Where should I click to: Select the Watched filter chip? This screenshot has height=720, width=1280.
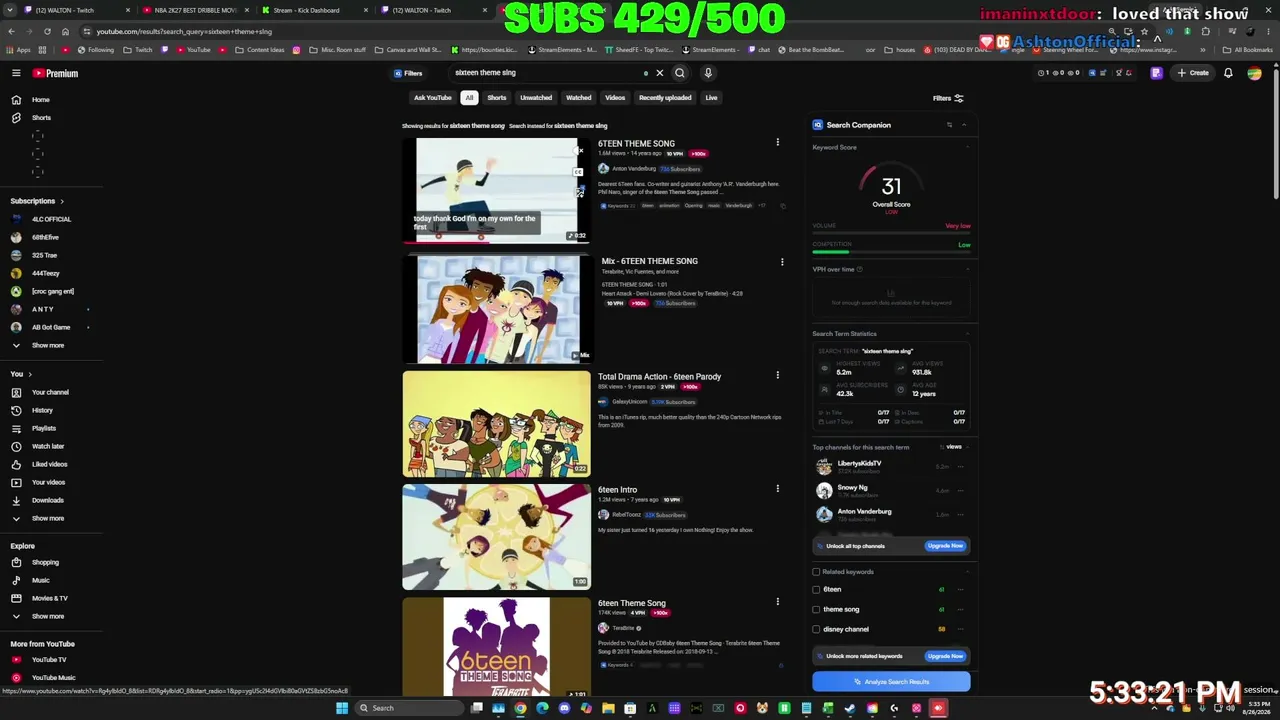point(579,98)
